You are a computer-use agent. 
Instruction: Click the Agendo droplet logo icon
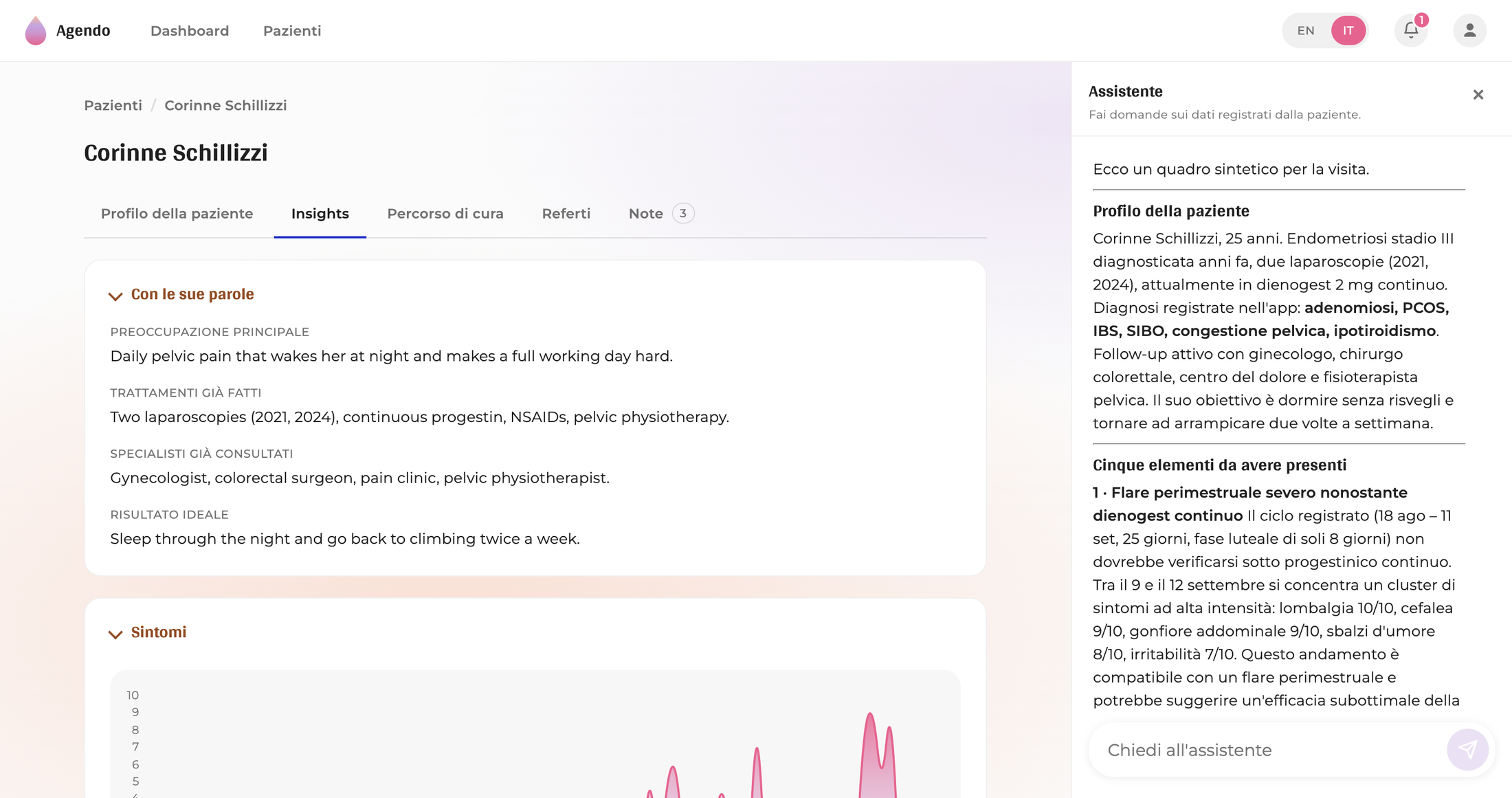pos(36,30)
